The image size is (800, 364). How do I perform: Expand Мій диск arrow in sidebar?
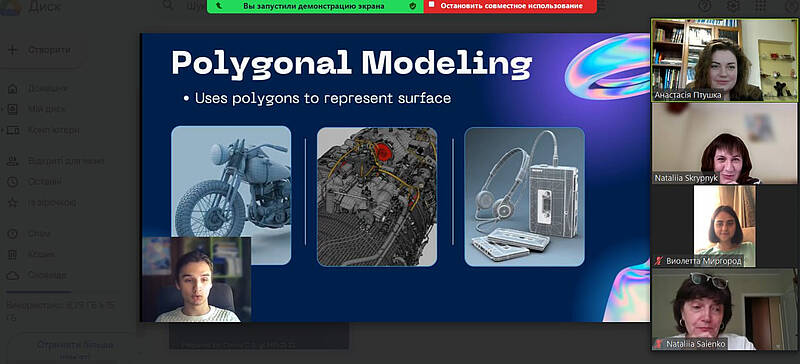3,109
